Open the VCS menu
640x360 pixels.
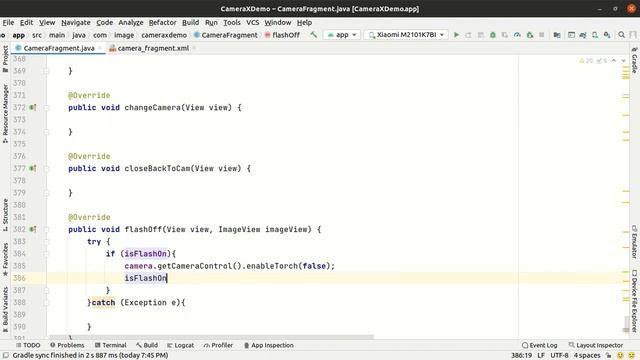pyautogui.click(x=252, y=22)
